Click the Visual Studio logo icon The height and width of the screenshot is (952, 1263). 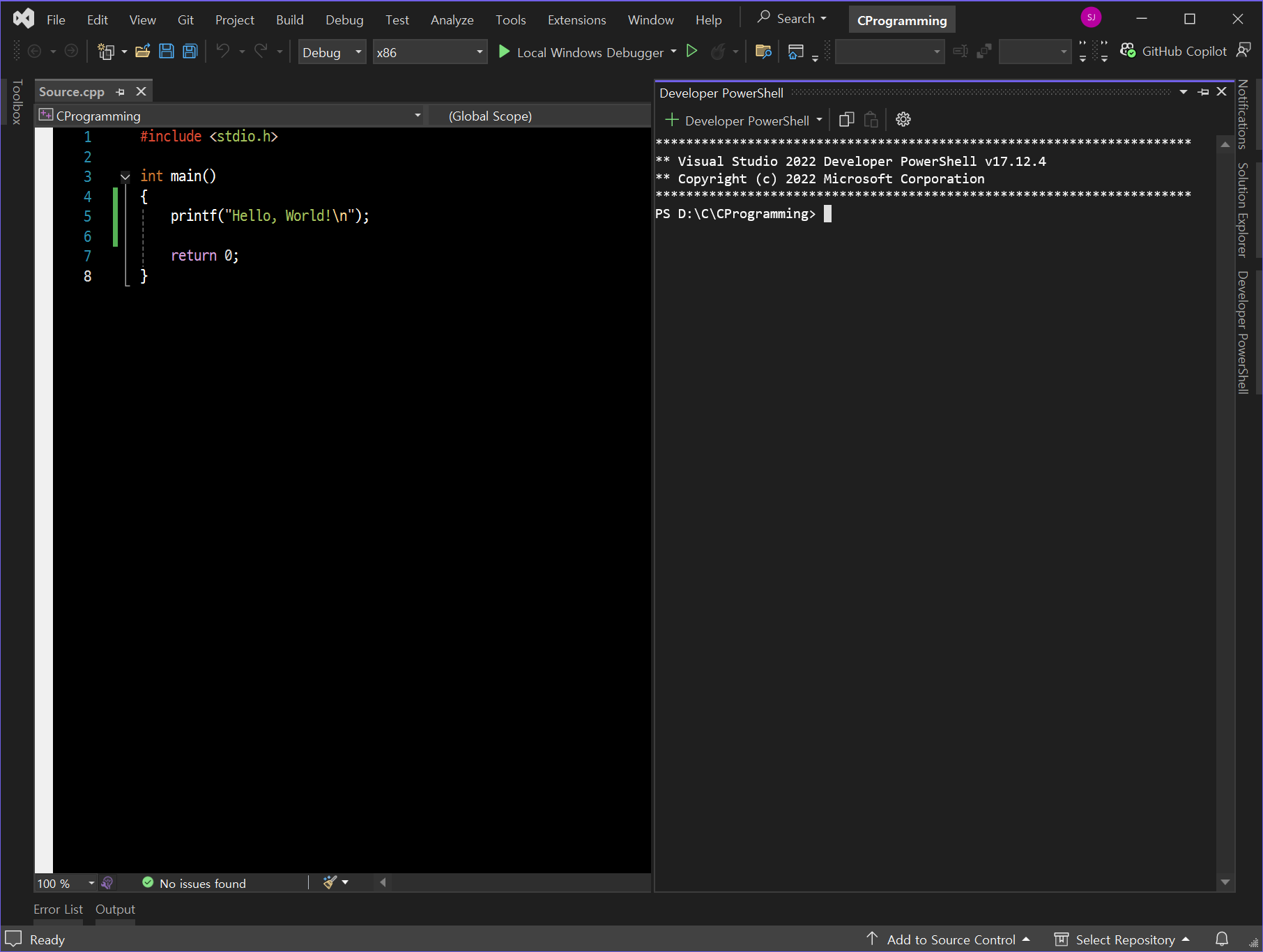[x=24, y=19]
